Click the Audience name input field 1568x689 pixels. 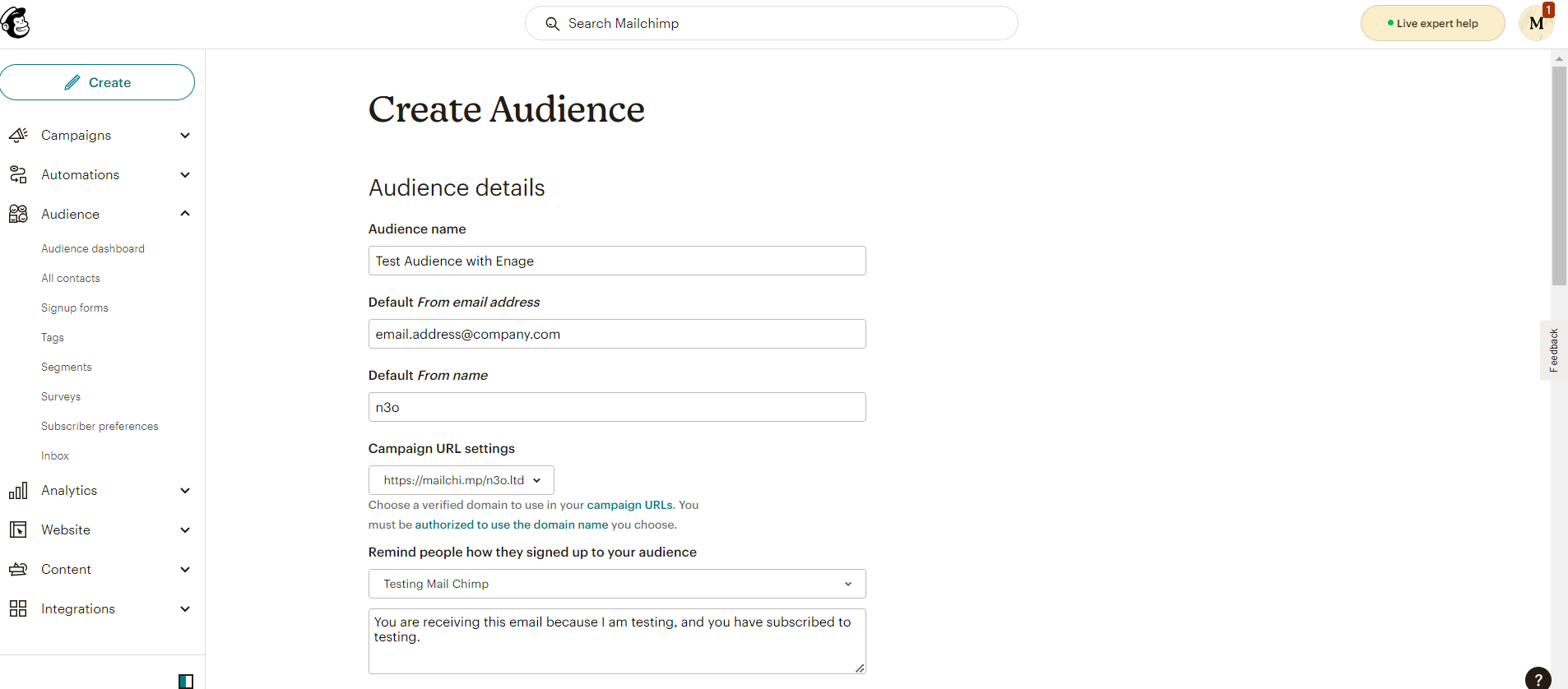click(x=617, y=261)
